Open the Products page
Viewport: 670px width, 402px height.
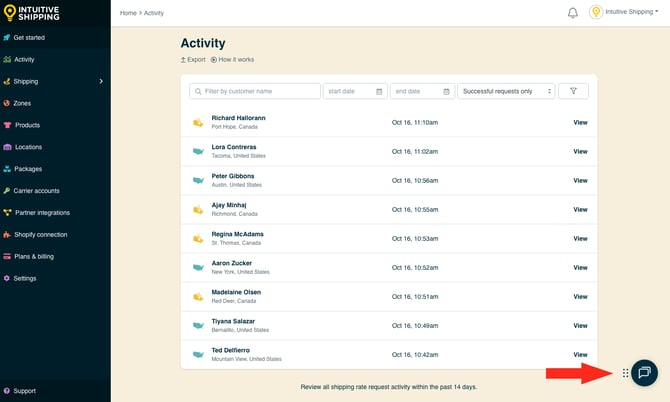[x=27, y=125]
